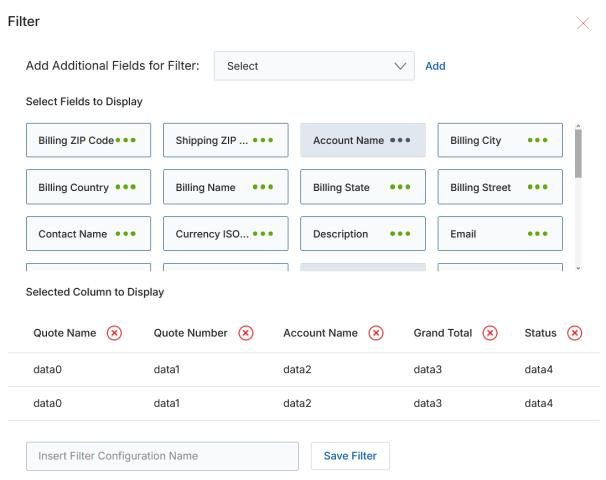Close the Filter dialog
Image resolution: width=606 pixels, height=480 pixels.
583,24
